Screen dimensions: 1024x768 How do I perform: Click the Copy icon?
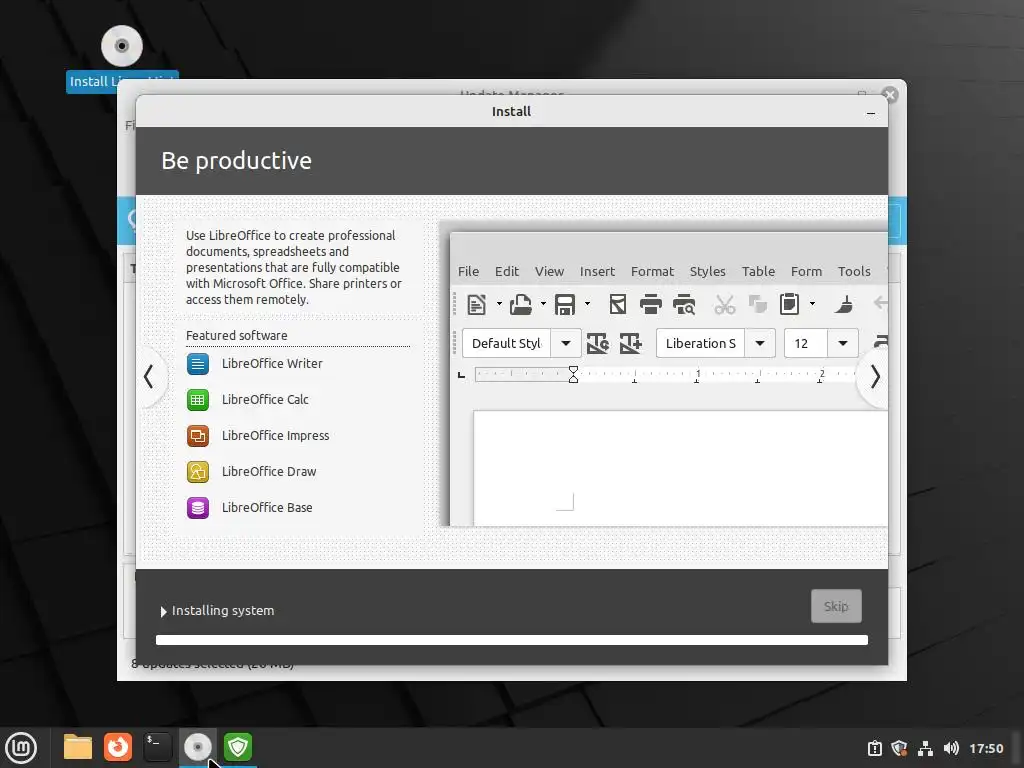[x=758, y=304]
